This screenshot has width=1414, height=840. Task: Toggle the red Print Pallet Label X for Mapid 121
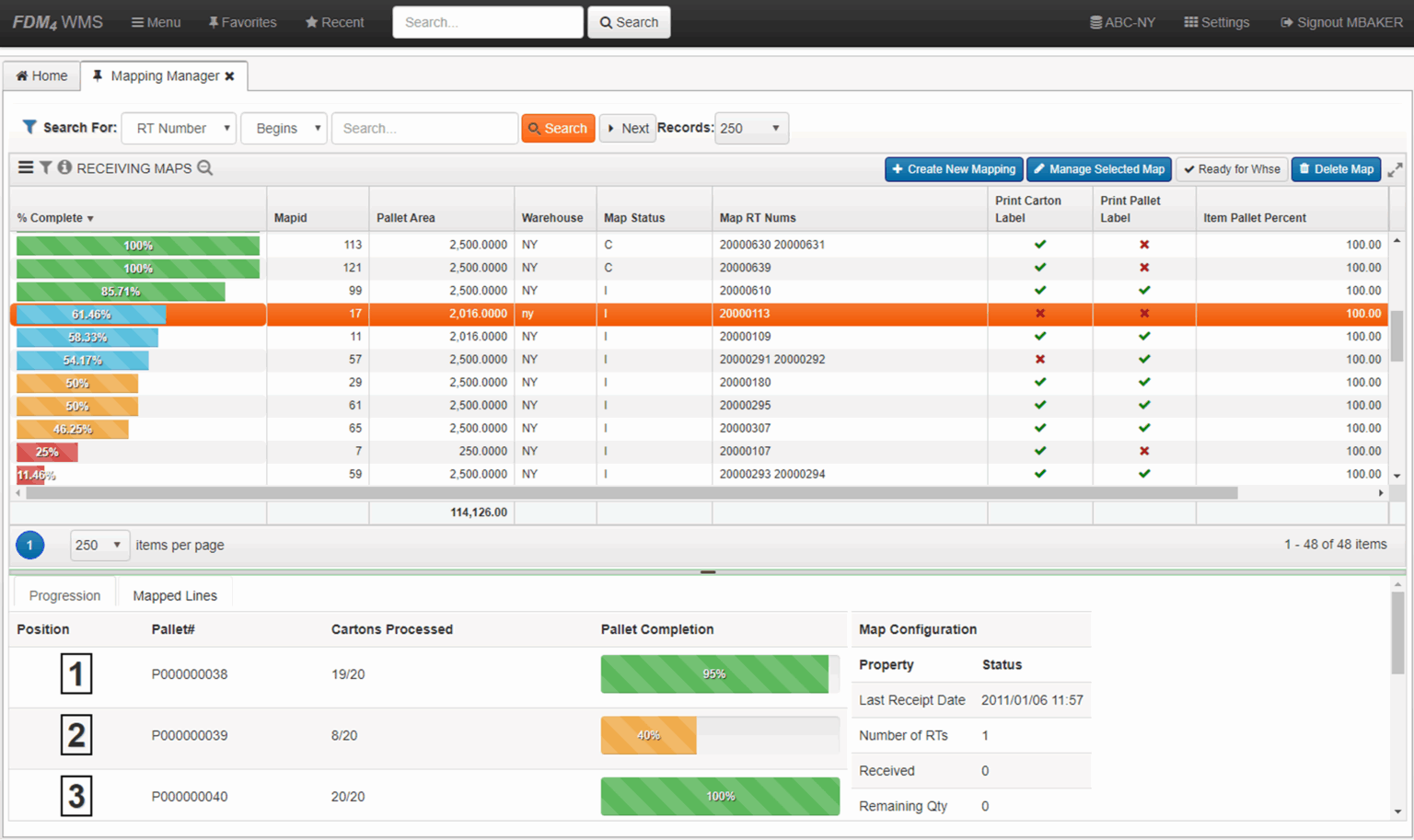1143,268
